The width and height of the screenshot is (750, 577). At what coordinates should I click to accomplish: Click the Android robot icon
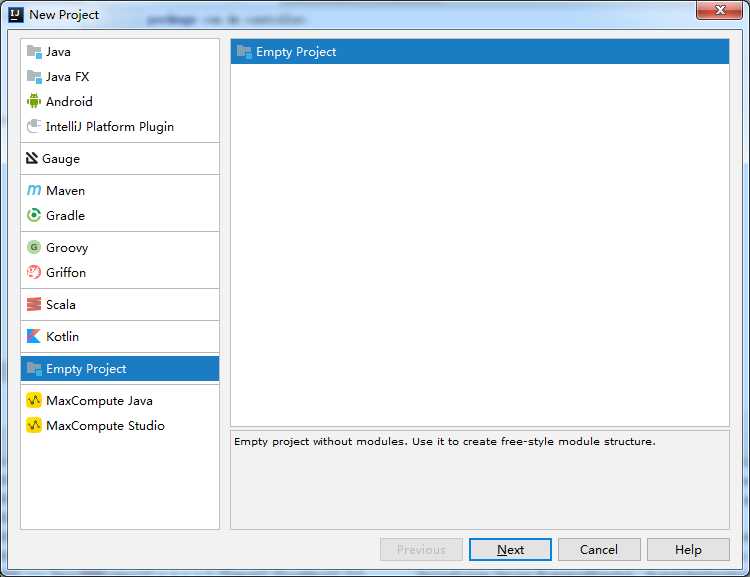pyautogui.click(x=34, y=101)
